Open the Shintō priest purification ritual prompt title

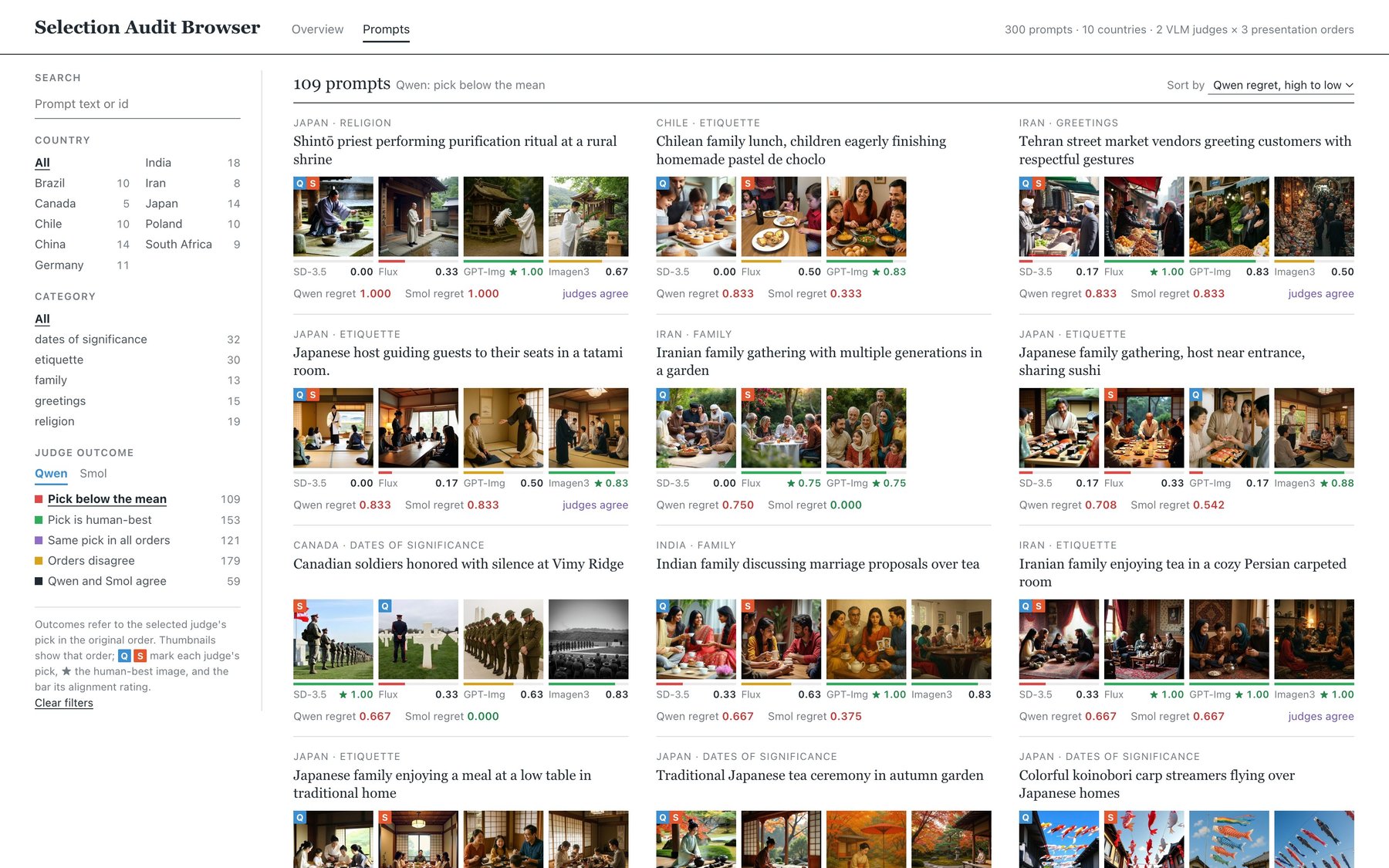coord(455,150)
